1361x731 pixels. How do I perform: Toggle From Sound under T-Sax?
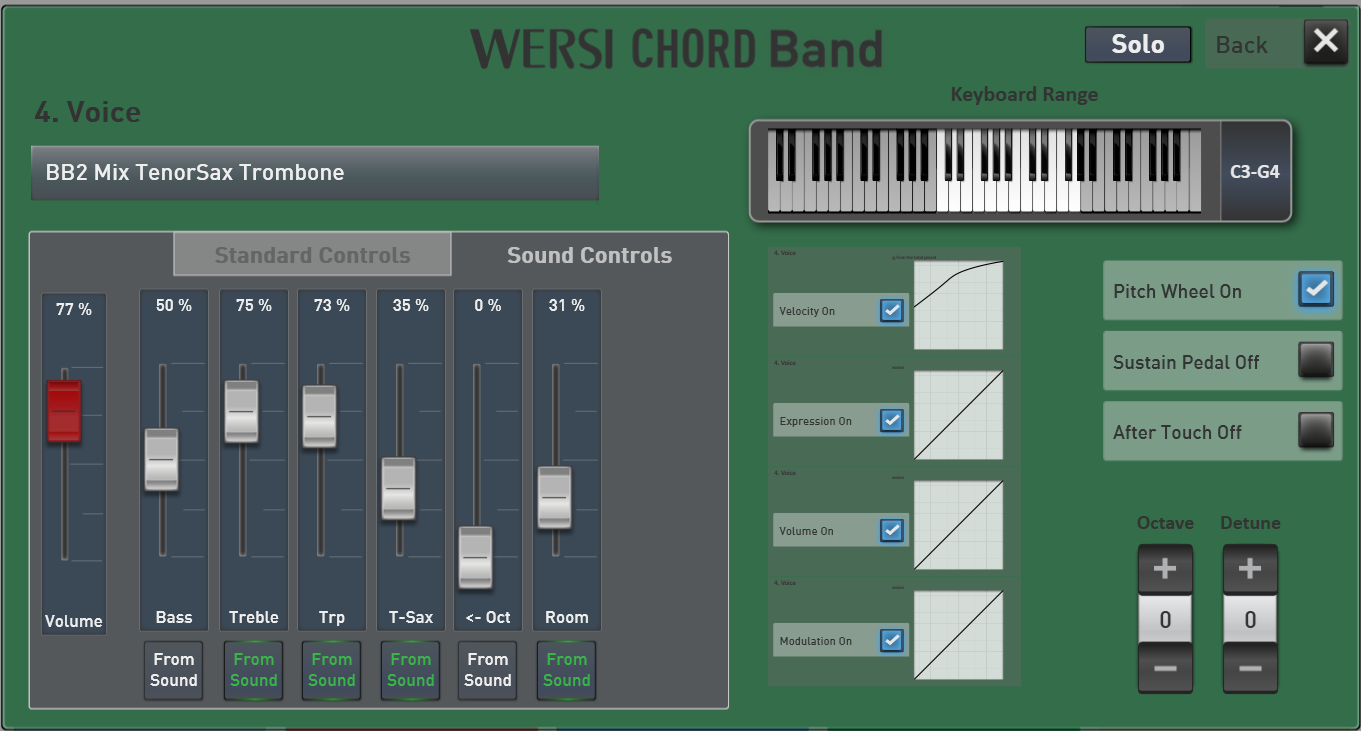410,670
